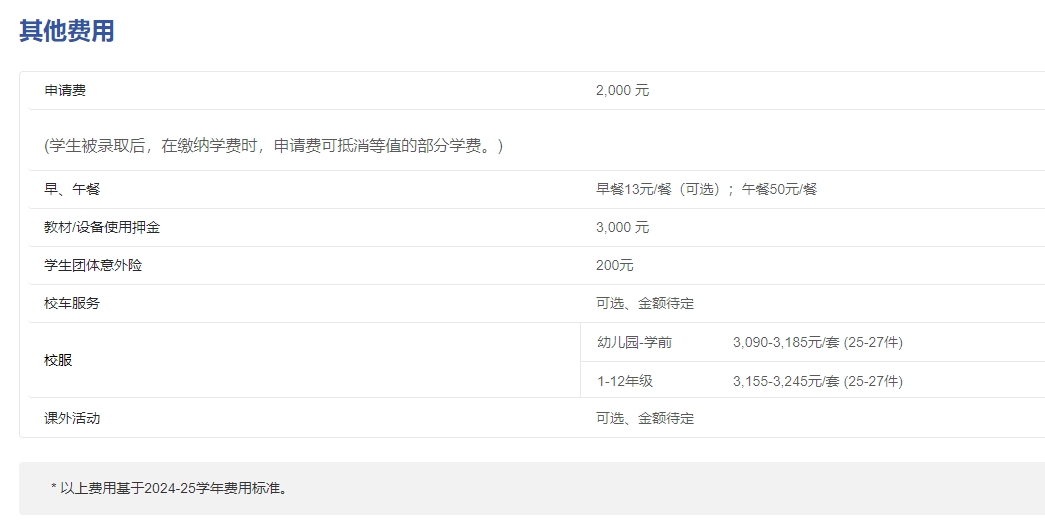This screenshot has height=526, width=1045.
Task: Click the 1-12年级 uniform category
Action: (625, 381)
